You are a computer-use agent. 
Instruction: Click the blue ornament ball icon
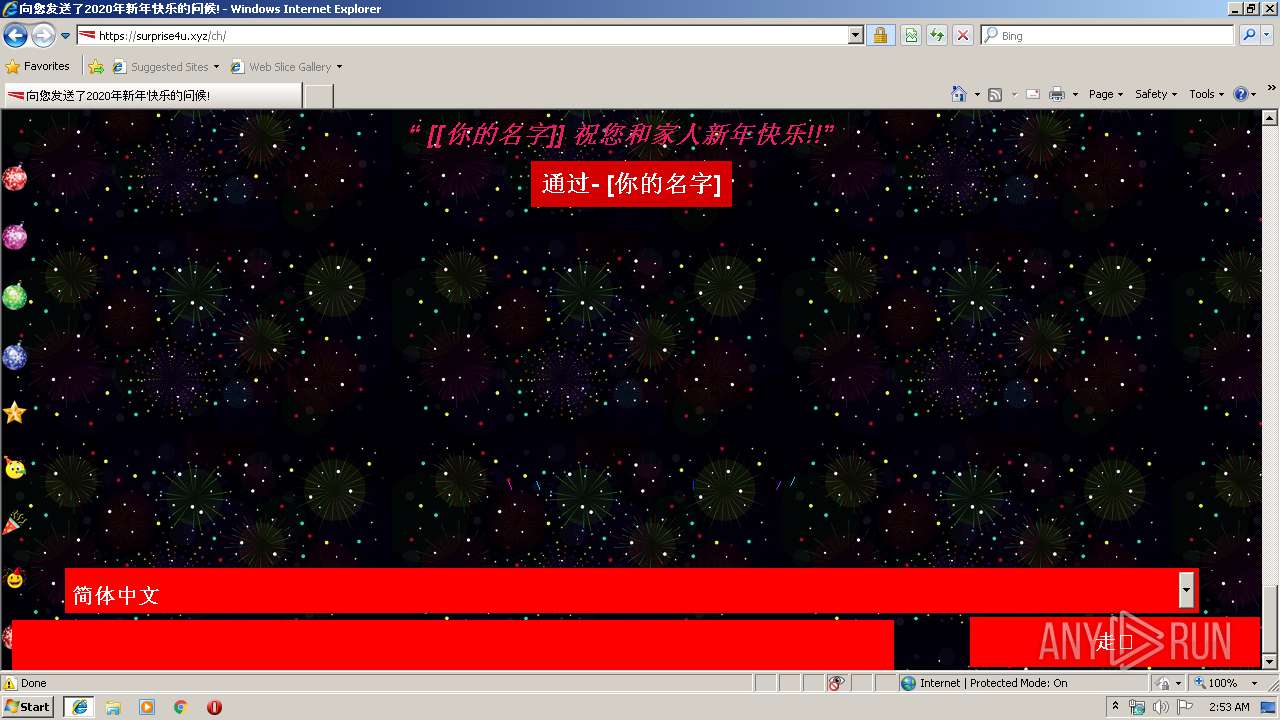click(x=14, y=356)
